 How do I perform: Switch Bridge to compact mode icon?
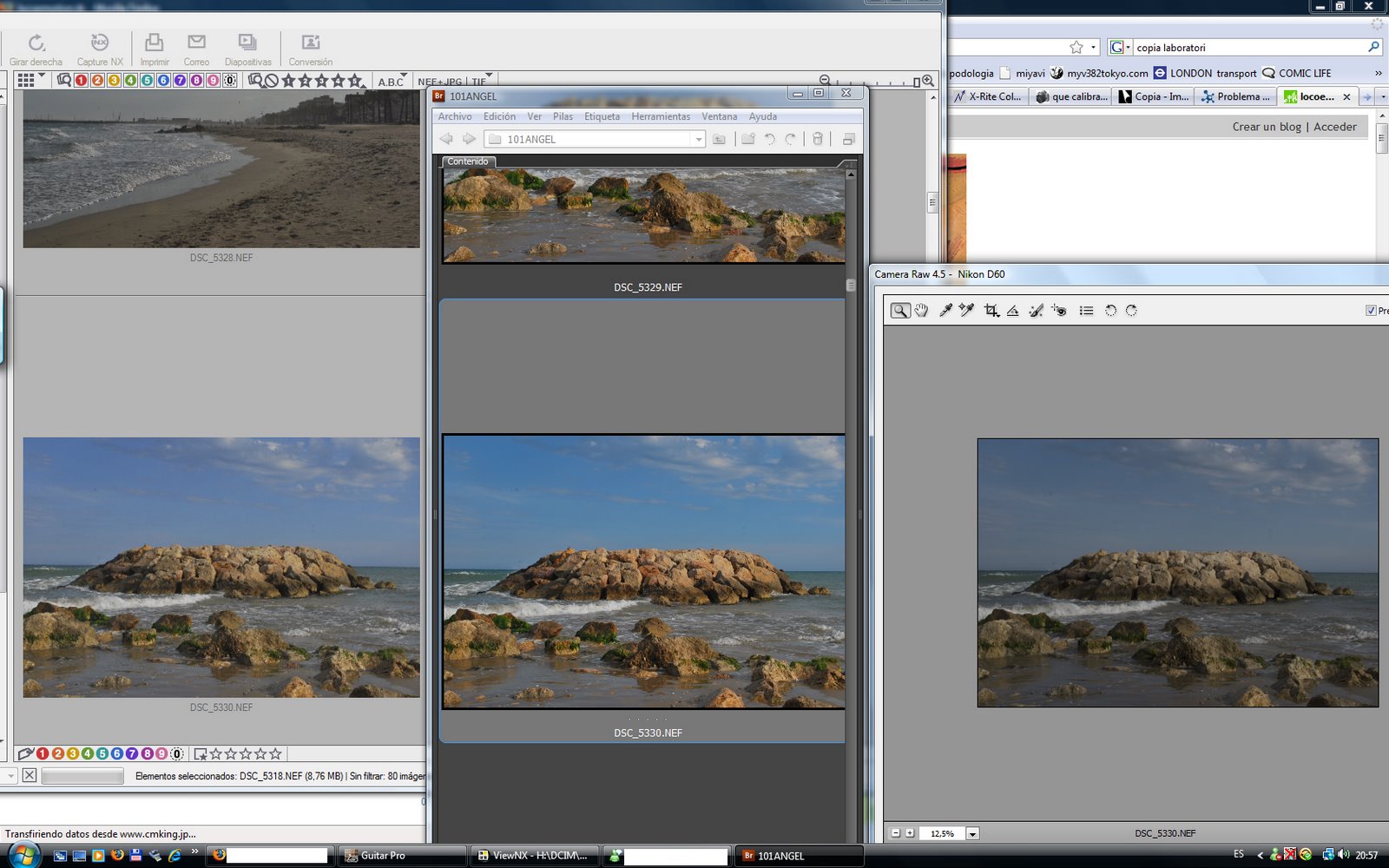848,139
